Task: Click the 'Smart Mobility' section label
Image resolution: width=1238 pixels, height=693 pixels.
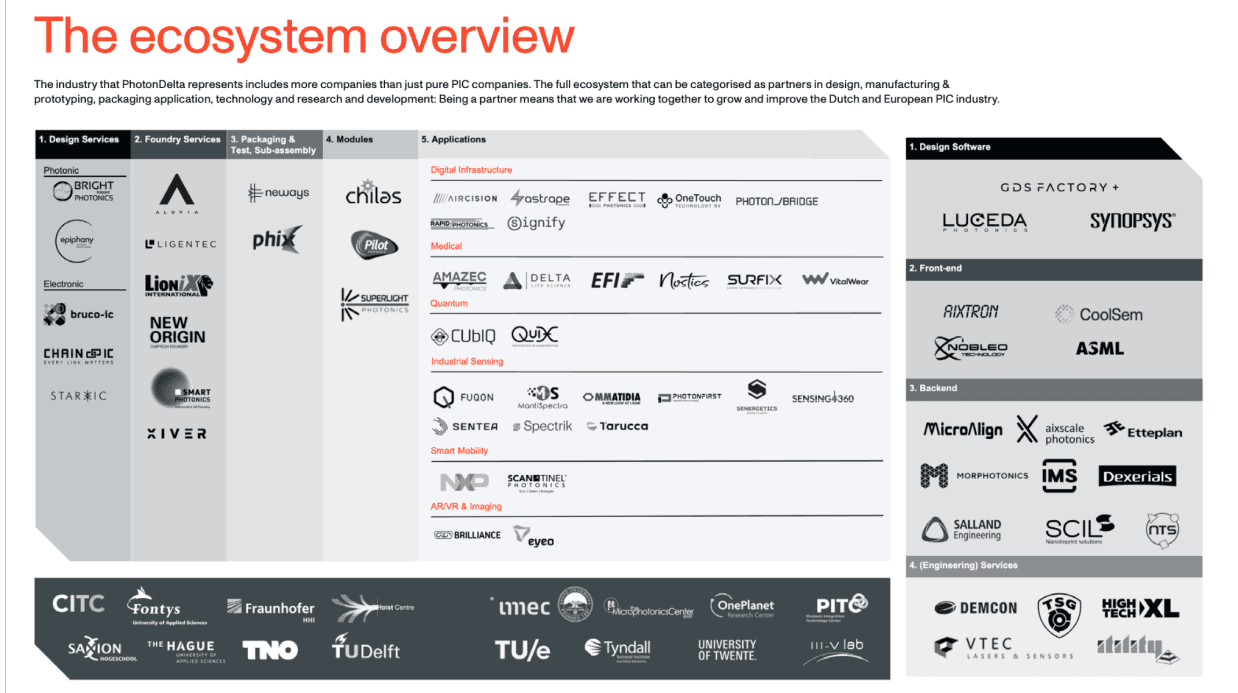Action: pyautogui.click(x=459, y=451)
